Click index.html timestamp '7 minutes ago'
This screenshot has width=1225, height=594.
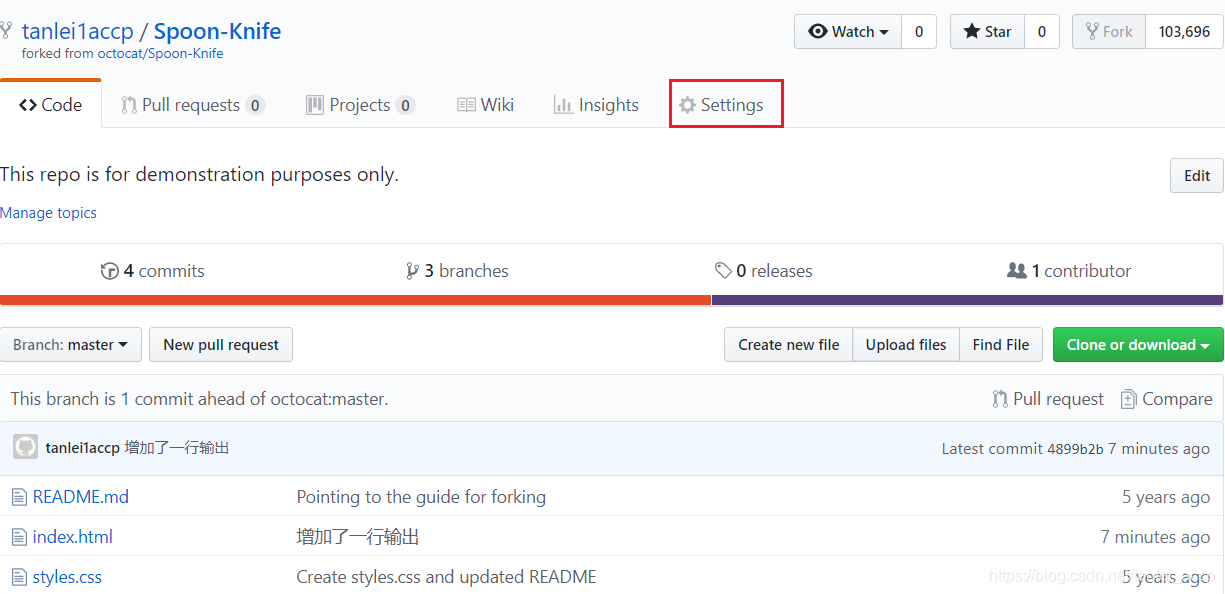click(1155, 537)
